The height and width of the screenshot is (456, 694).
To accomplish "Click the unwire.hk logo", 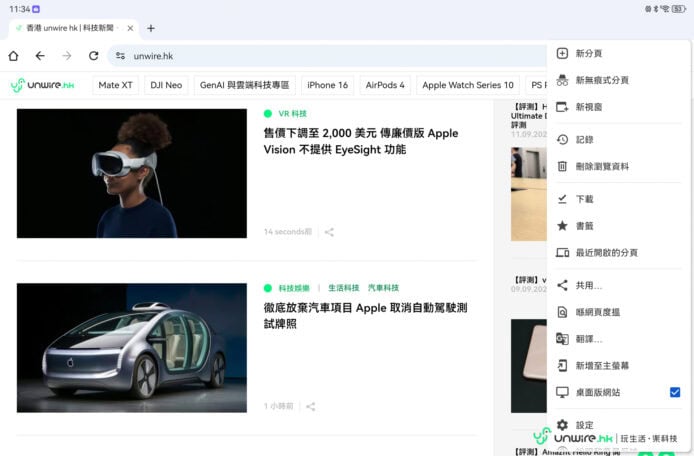I will [43, 85].
